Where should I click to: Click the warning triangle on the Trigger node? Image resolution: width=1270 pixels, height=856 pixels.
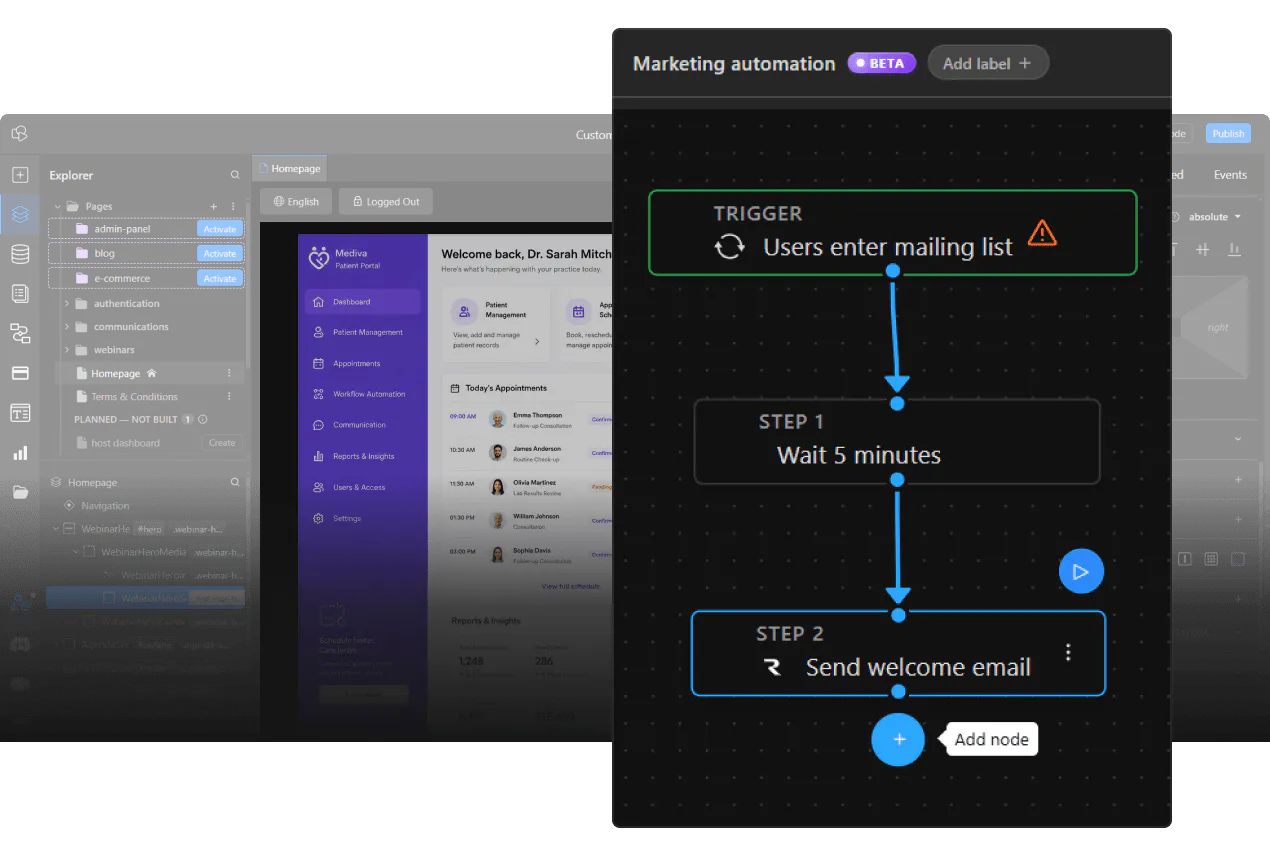(x=1042, y=232)
